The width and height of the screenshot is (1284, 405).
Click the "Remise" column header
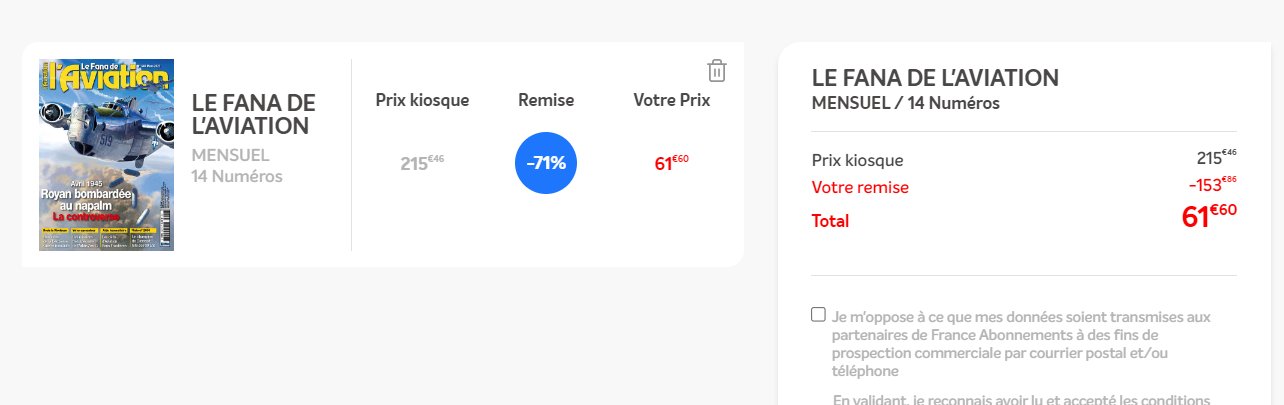coord(546,100)
